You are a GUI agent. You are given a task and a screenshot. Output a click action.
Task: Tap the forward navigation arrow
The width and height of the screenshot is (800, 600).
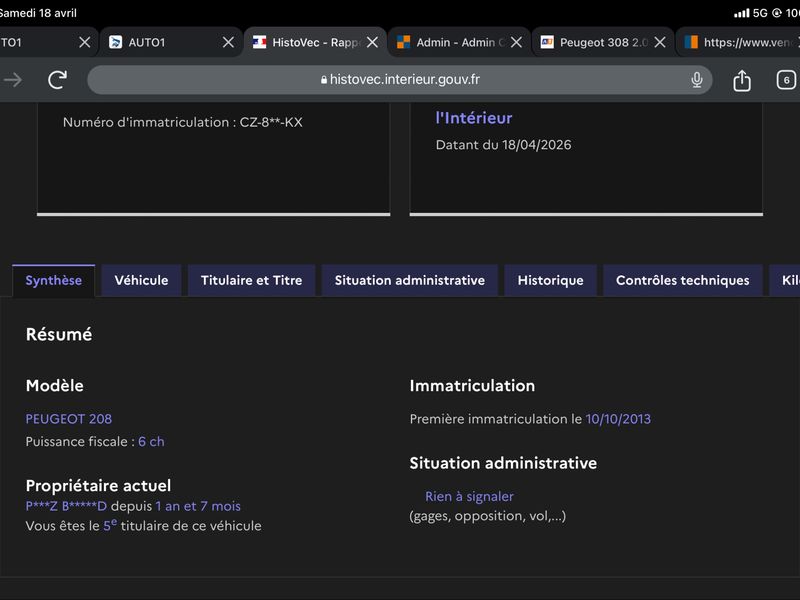coord(13,80)
